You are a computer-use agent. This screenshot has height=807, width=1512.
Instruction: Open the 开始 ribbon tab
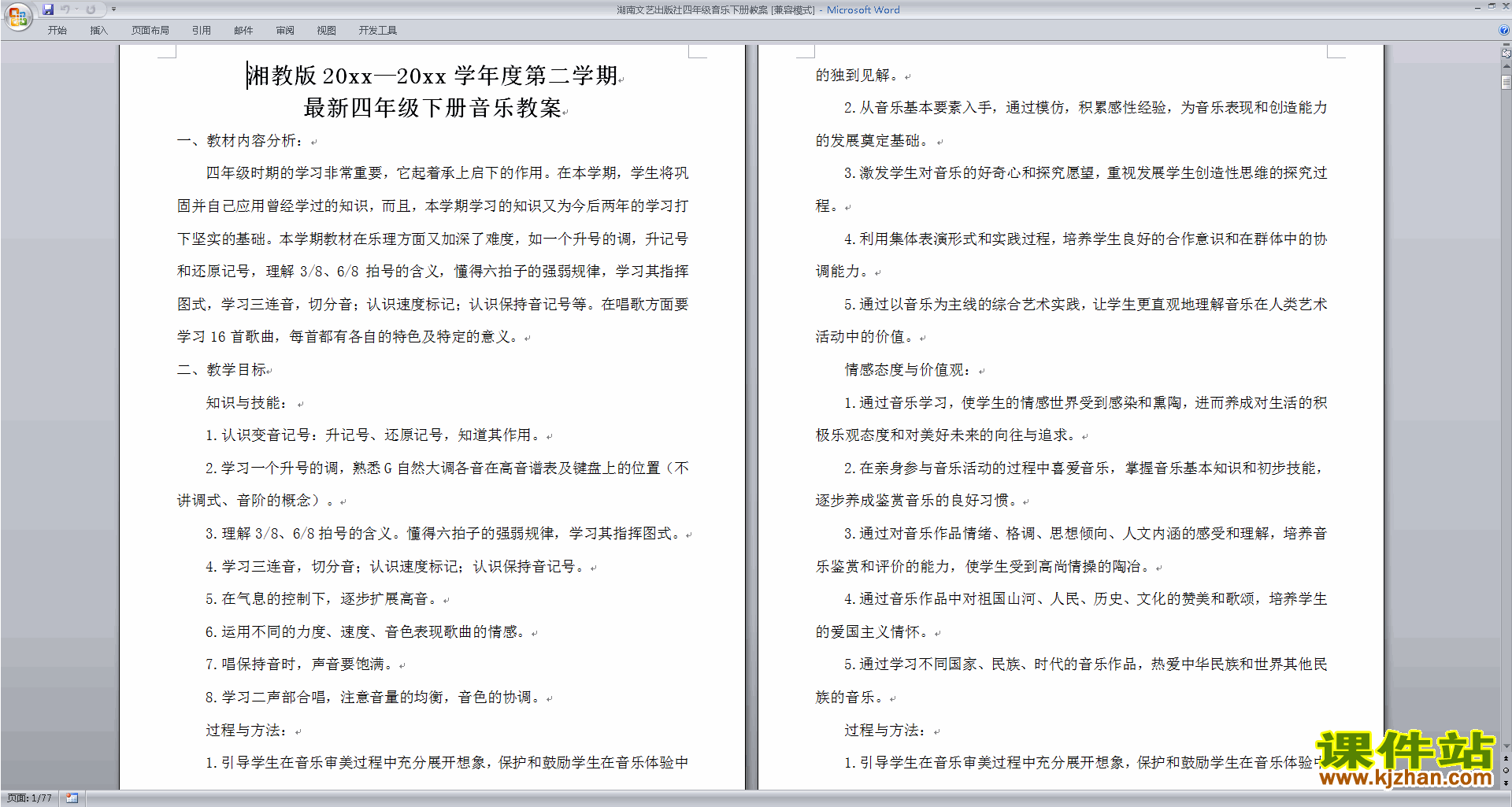57,31
